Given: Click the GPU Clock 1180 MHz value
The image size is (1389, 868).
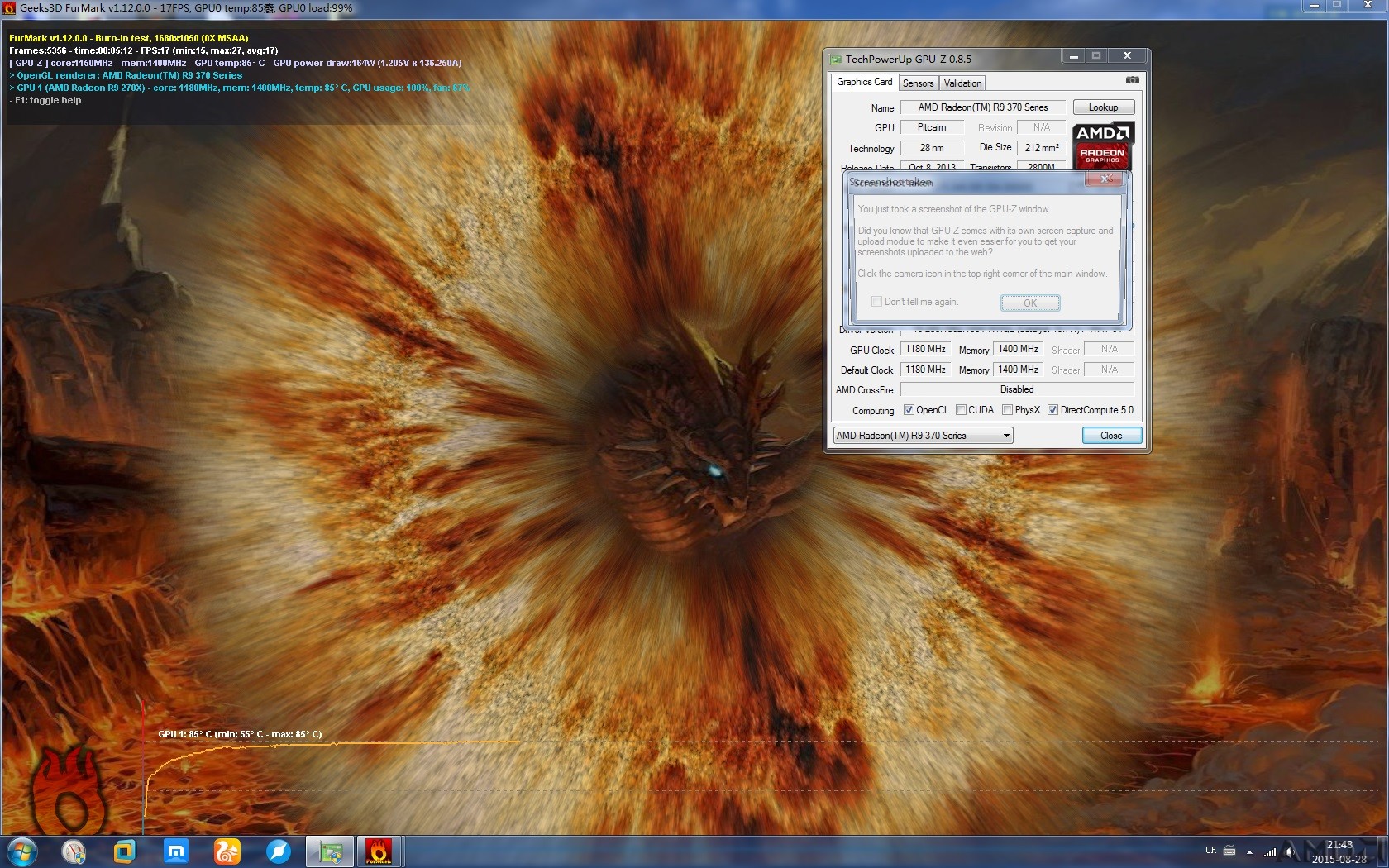Looking at the screenshot, I should click(x=925, y=349).
